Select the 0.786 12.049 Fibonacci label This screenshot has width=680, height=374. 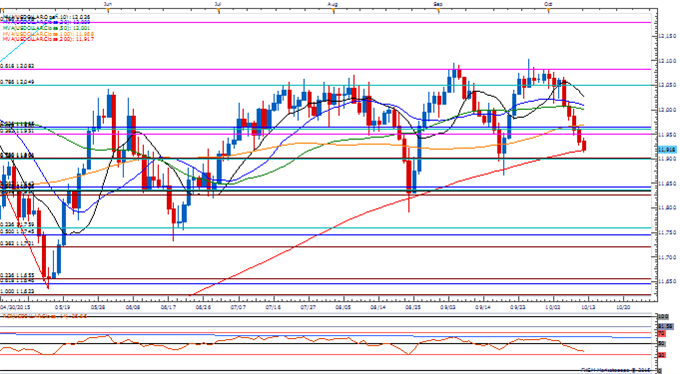click(x=17, y=82)
